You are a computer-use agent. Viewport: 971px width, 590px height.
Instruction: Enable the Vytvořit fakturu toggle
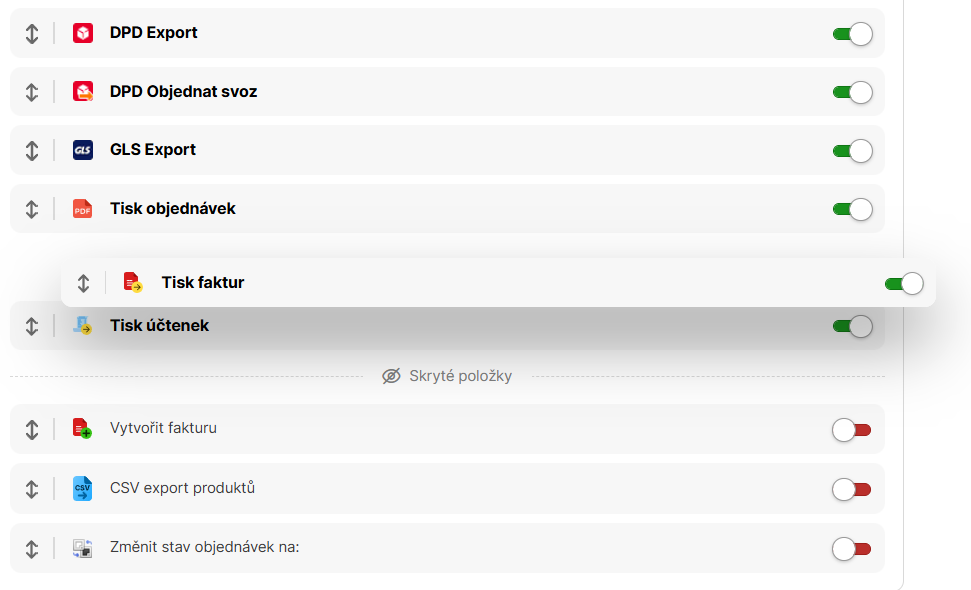tap(852, 430)
